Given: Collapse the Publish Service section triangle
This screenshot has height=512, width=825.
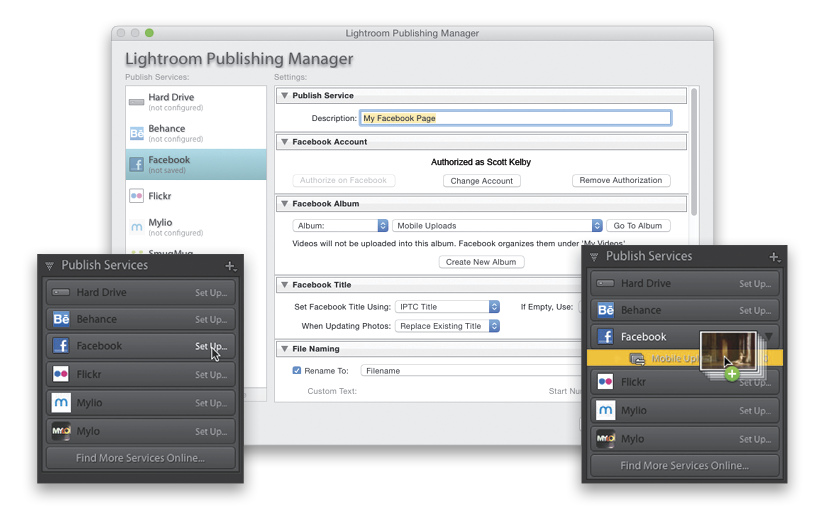Looking at the screenshot, I should point(284,96).
